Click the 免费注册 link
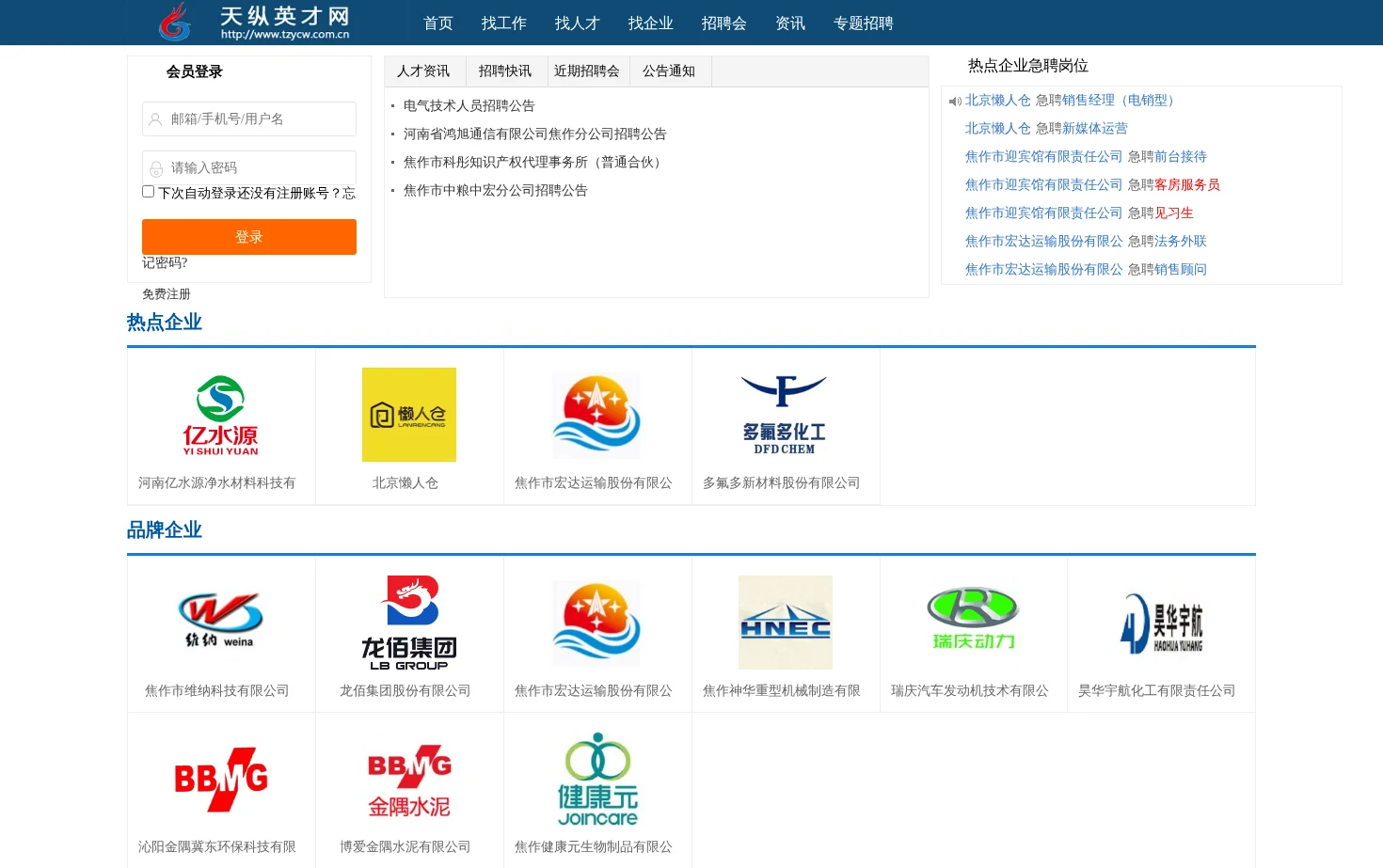Image resolution: width=1383 pixels, height=868 pixels. point(167,294)
